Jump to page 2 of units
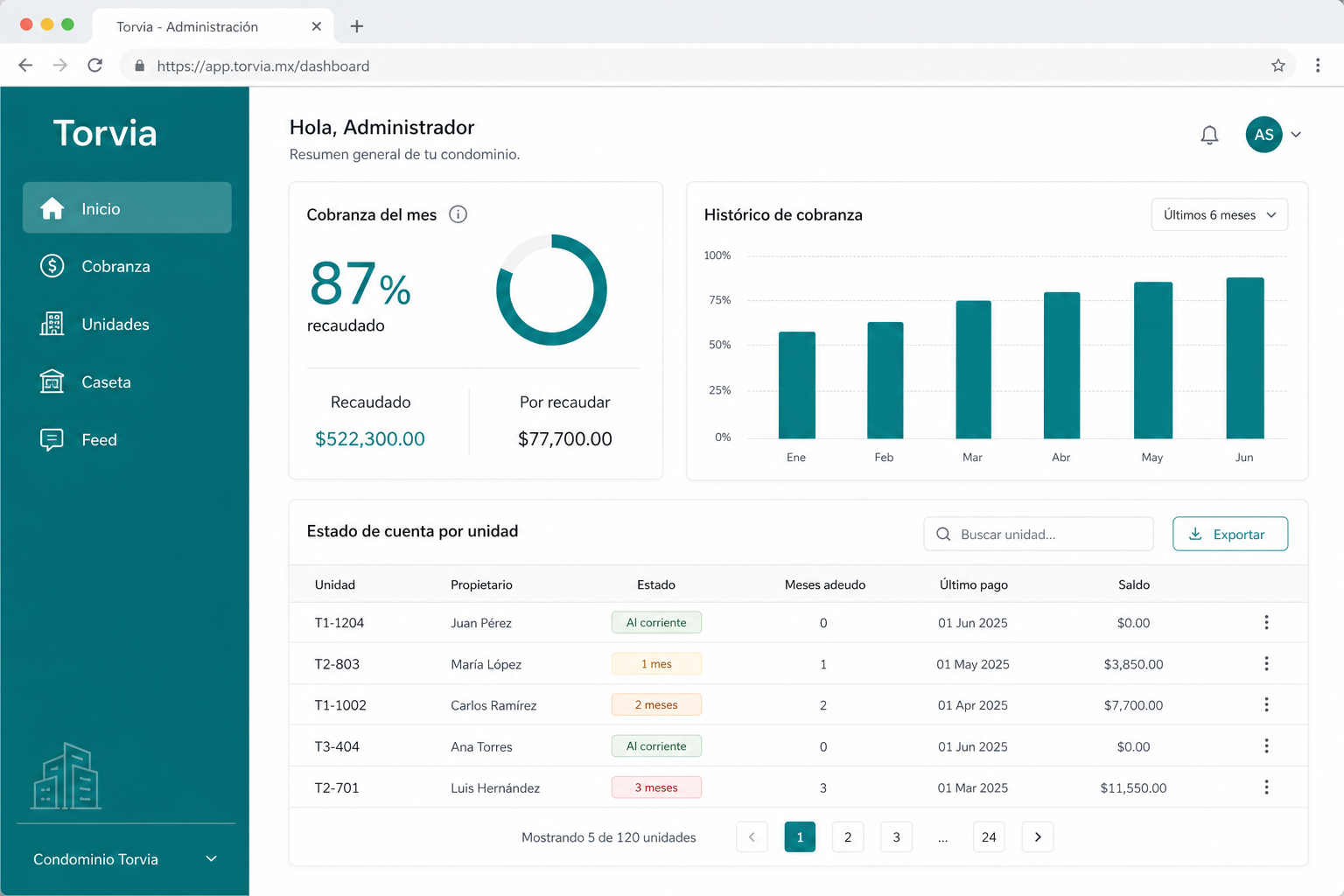This screenshot has height=896, width=1344. tap(848, 837)
